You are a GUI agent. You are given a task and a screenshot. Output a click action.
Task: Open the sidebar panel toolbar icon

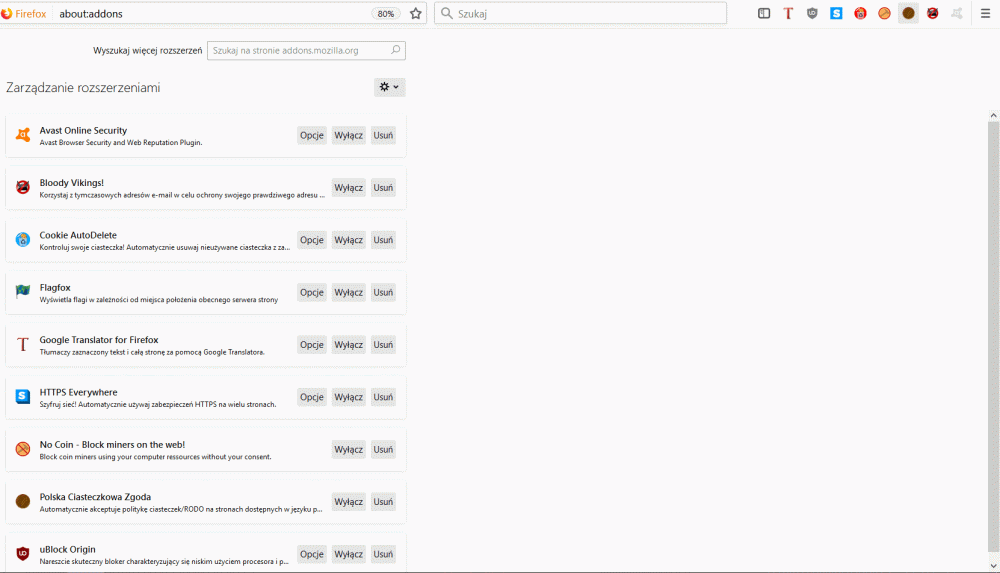764,13
